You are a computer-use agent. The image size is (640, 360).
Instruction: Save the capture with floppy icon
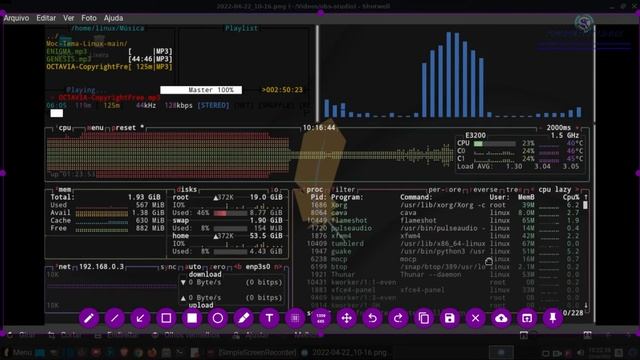pyautogui.click(x=449, y=318)
